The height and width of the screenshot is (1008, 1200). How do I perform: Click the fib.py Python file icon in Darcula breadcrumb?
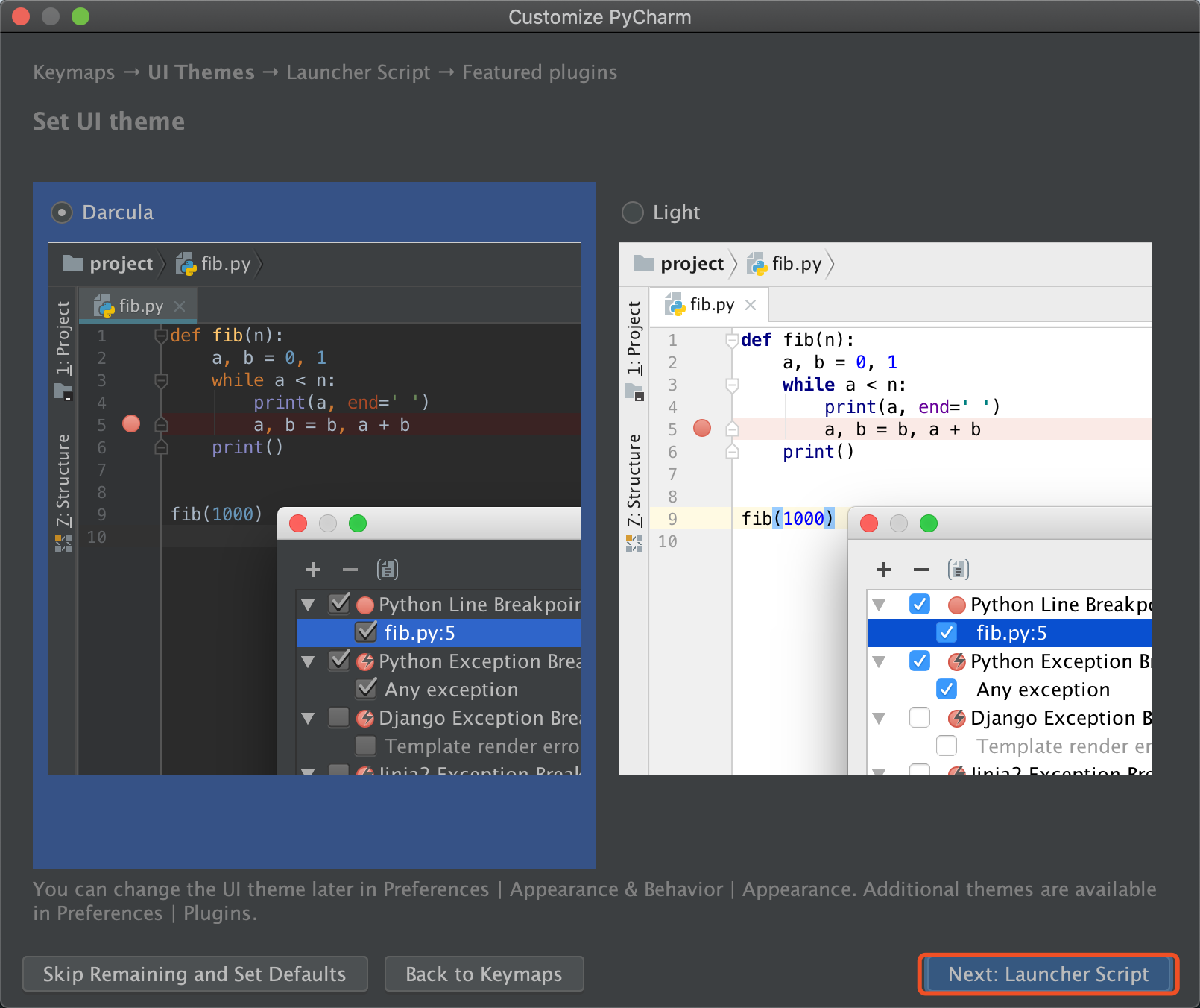click(x=186, y=264)
